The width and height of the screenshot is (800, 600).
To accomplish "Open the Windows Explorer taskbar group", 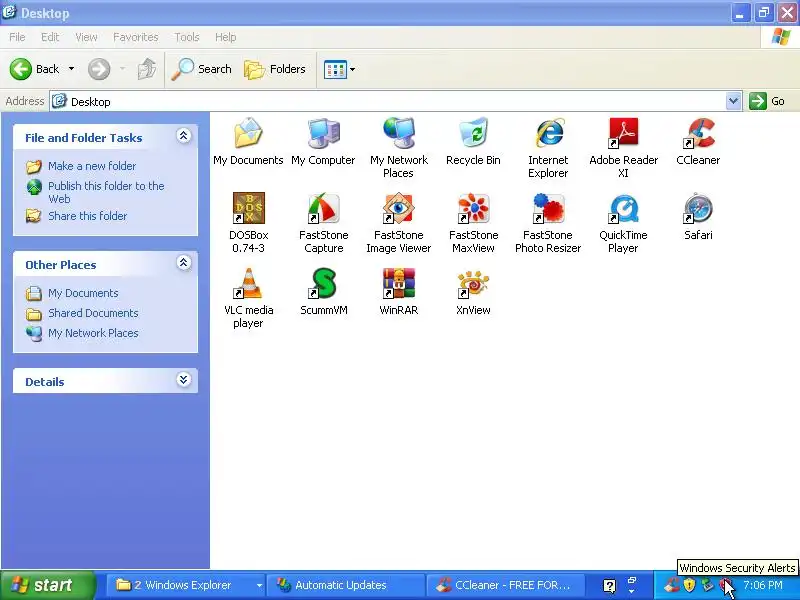I will 184,585.
